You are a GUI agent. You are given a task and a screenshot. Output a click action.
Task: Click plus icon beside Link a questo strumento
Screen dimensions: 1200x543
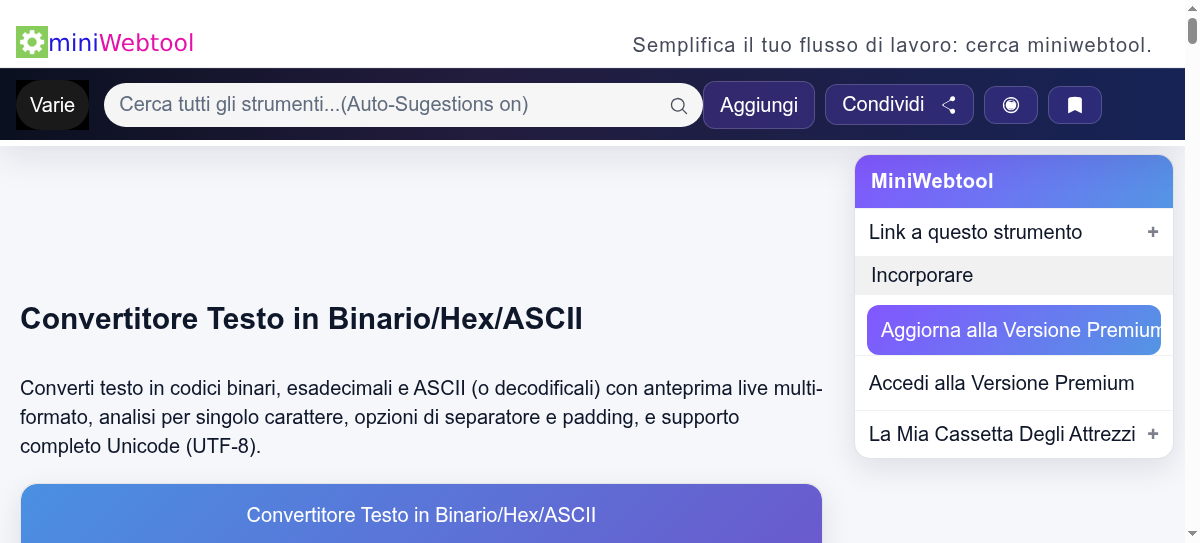(x=1153, y=232)
